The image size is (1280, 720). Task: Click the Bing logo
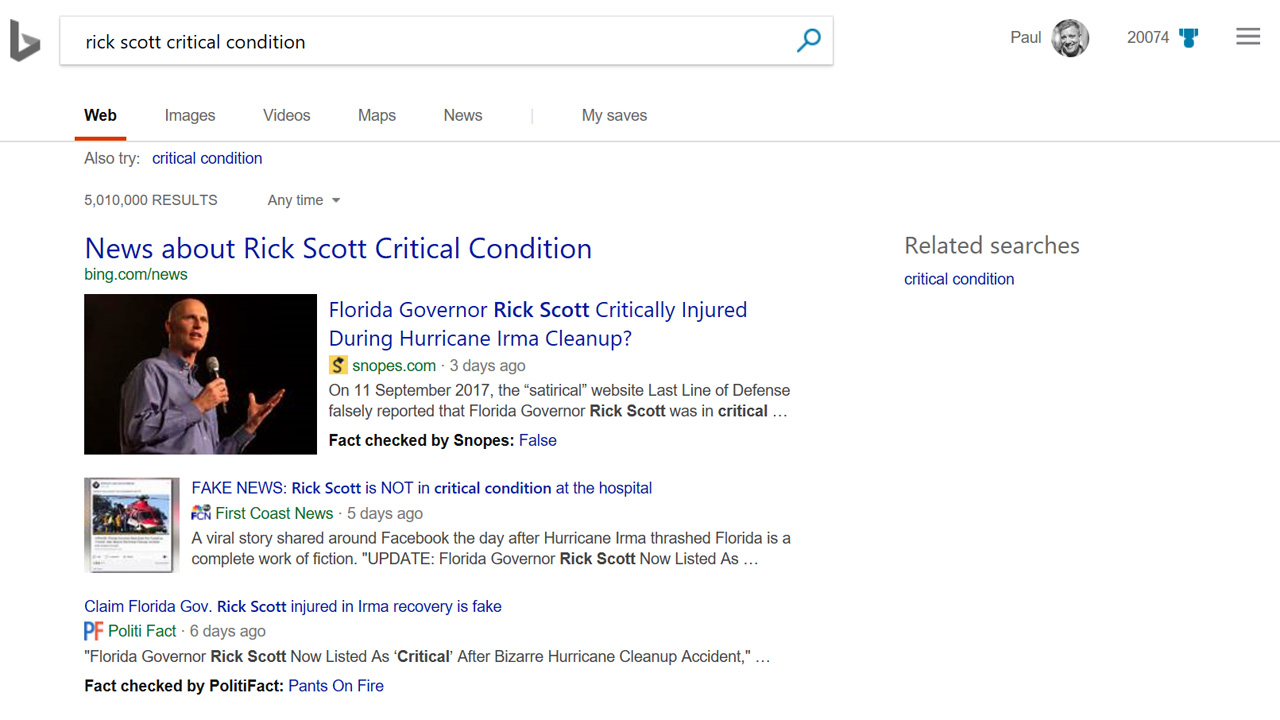pos(24,40)
